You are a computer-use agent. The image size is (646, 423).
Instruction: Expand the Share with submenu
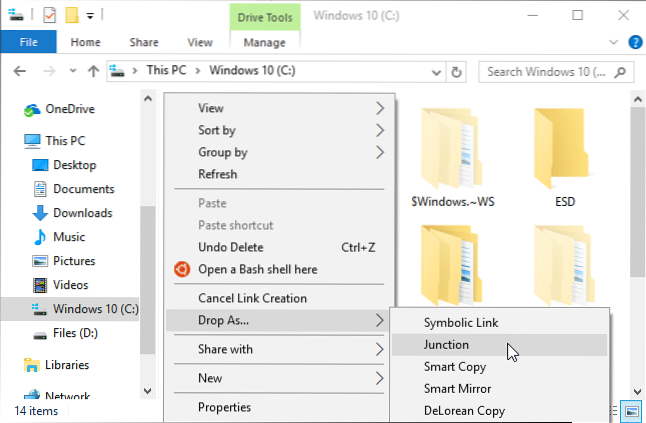pos(279,349)
